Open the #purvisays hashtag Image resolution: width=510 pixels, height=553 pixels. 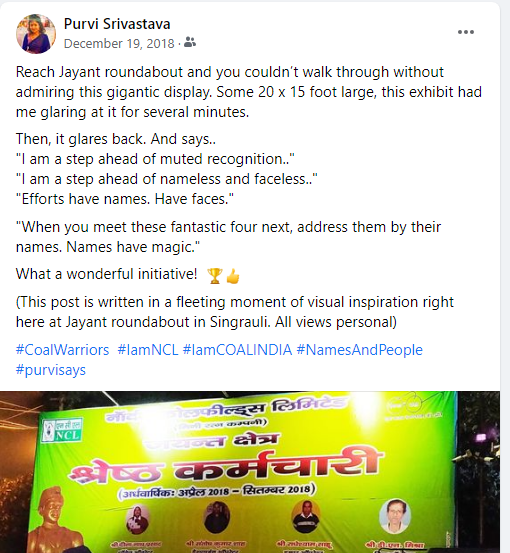[51, 370]
